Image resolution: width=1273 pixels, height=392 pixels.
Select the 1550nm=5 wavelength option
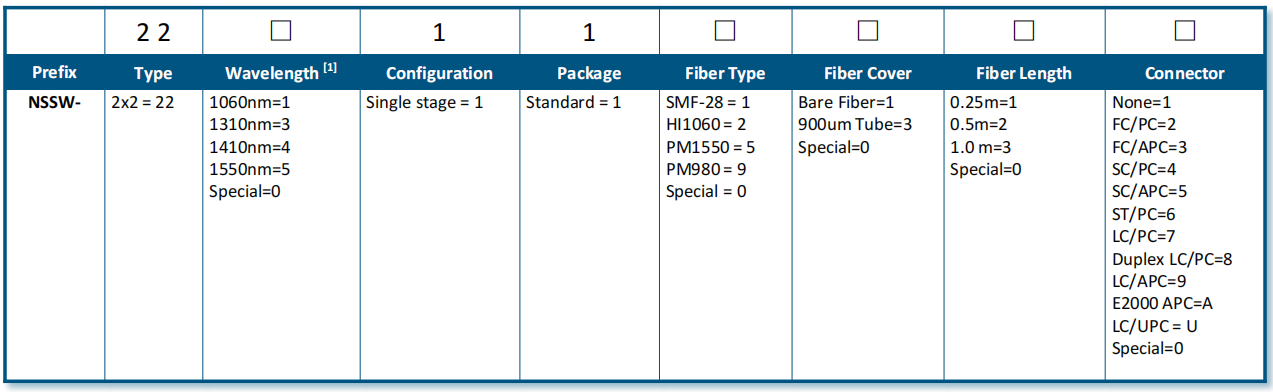point(249,169)
